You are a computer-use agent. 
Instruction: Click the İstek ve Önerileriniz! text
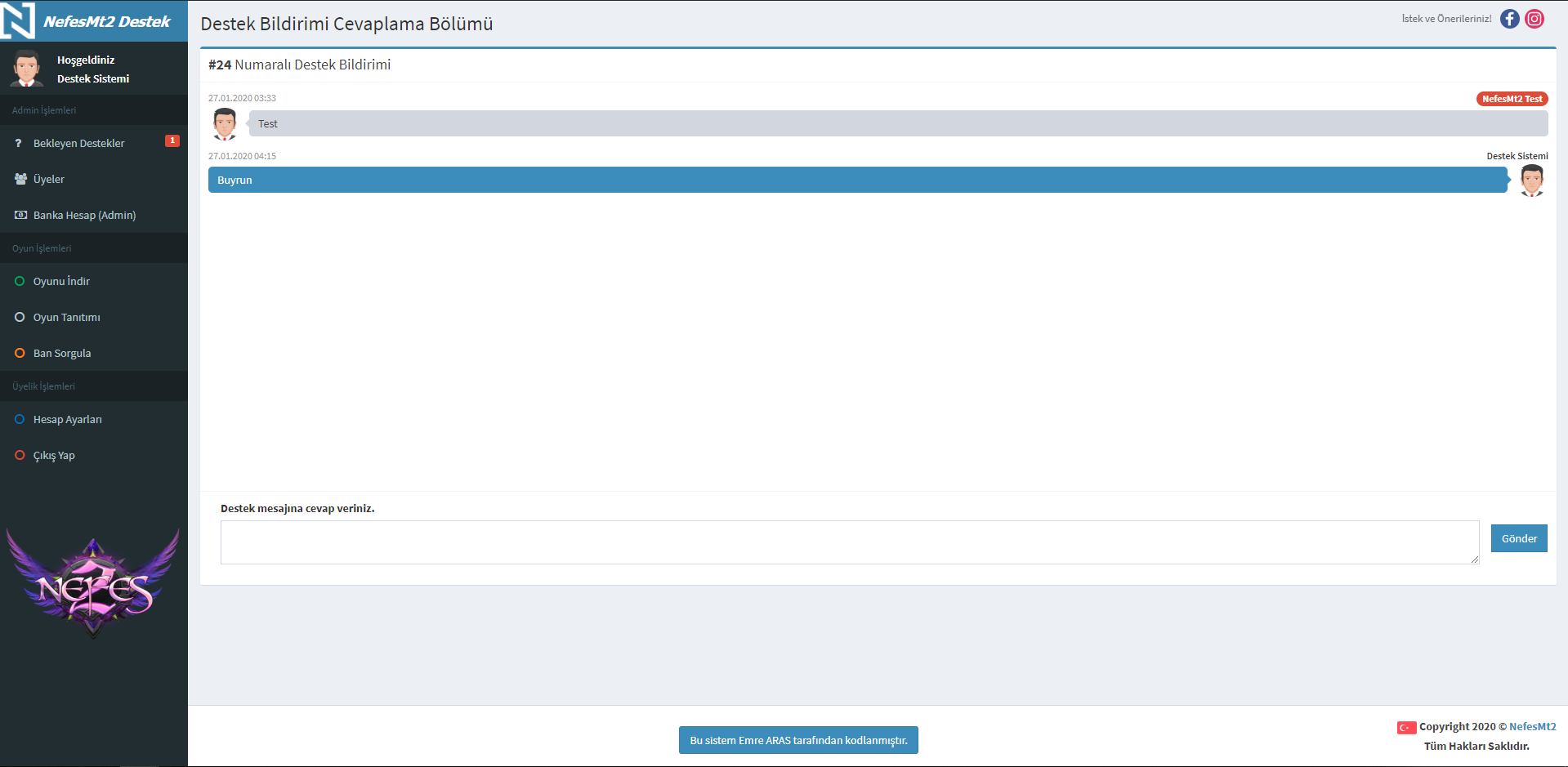tap(1446, 19)
